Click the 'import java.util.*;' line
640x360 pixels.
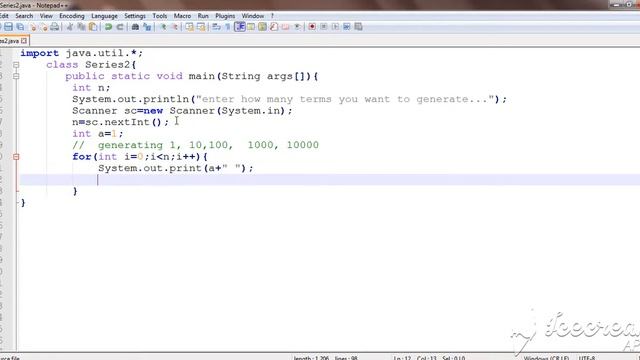tap(82, 53)
